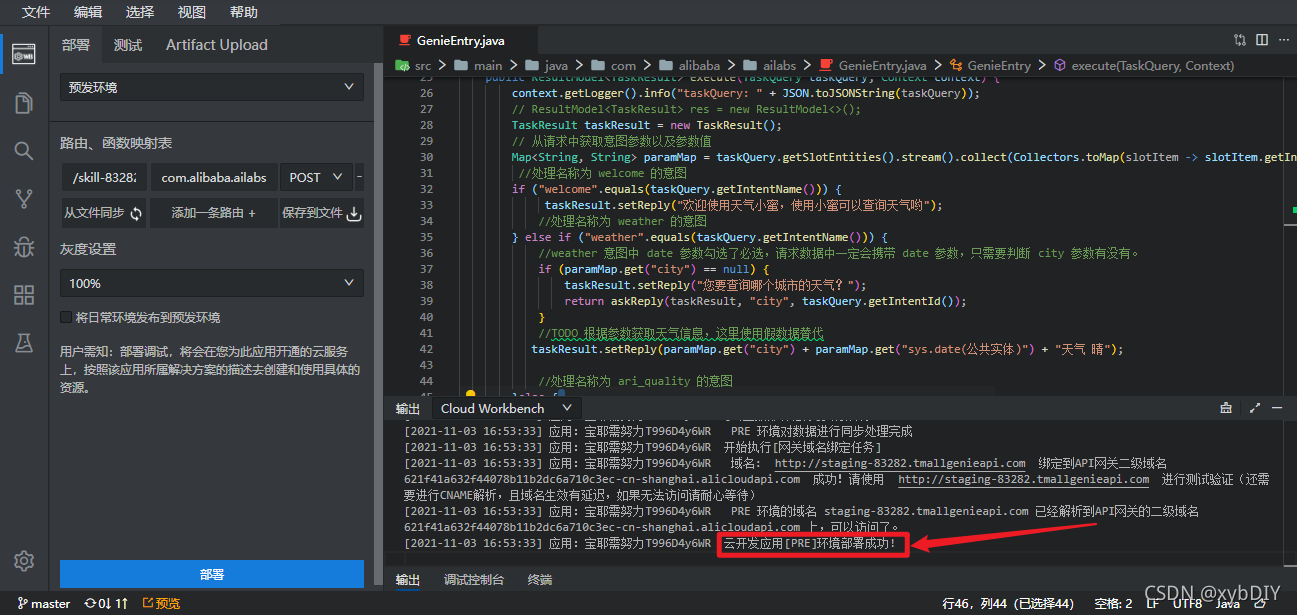1297x615 pixels.
Task: Open the 预发环境 environment dropdown
Action: tap(211, 87)
